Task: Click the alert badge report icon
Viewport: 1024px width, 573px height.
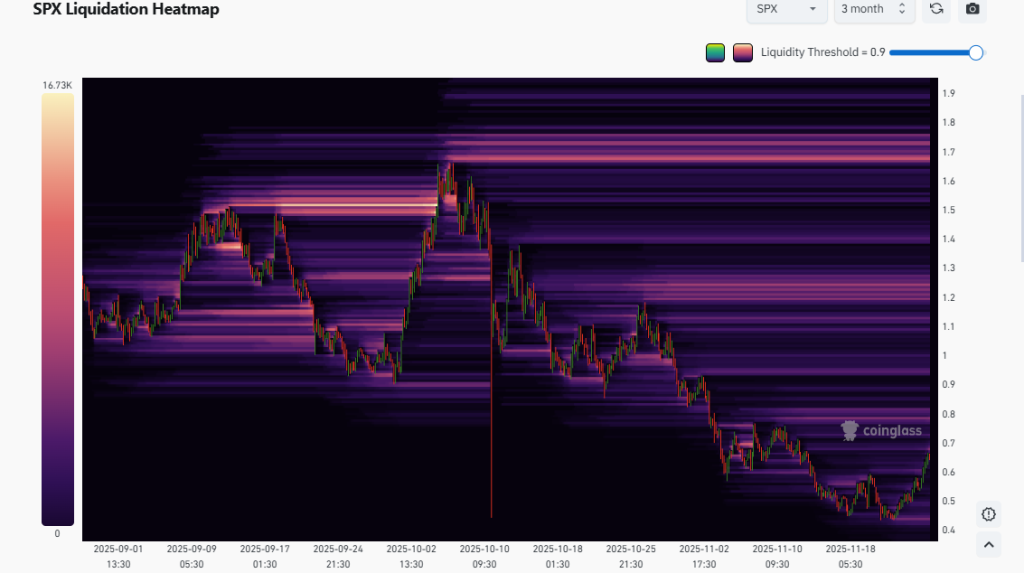Action: point(989,514)
